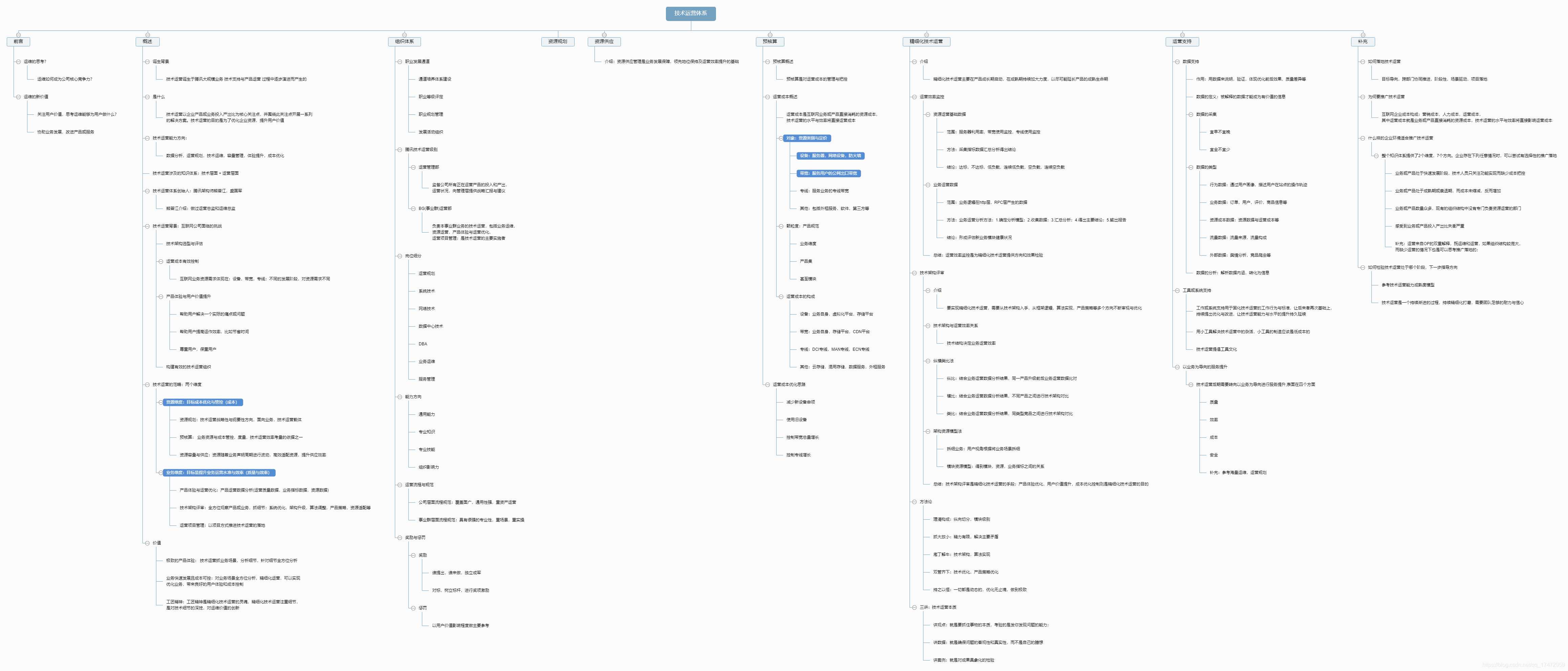
Task: Collapse the 数据支持 node
Action: (x=1177, y=62)
